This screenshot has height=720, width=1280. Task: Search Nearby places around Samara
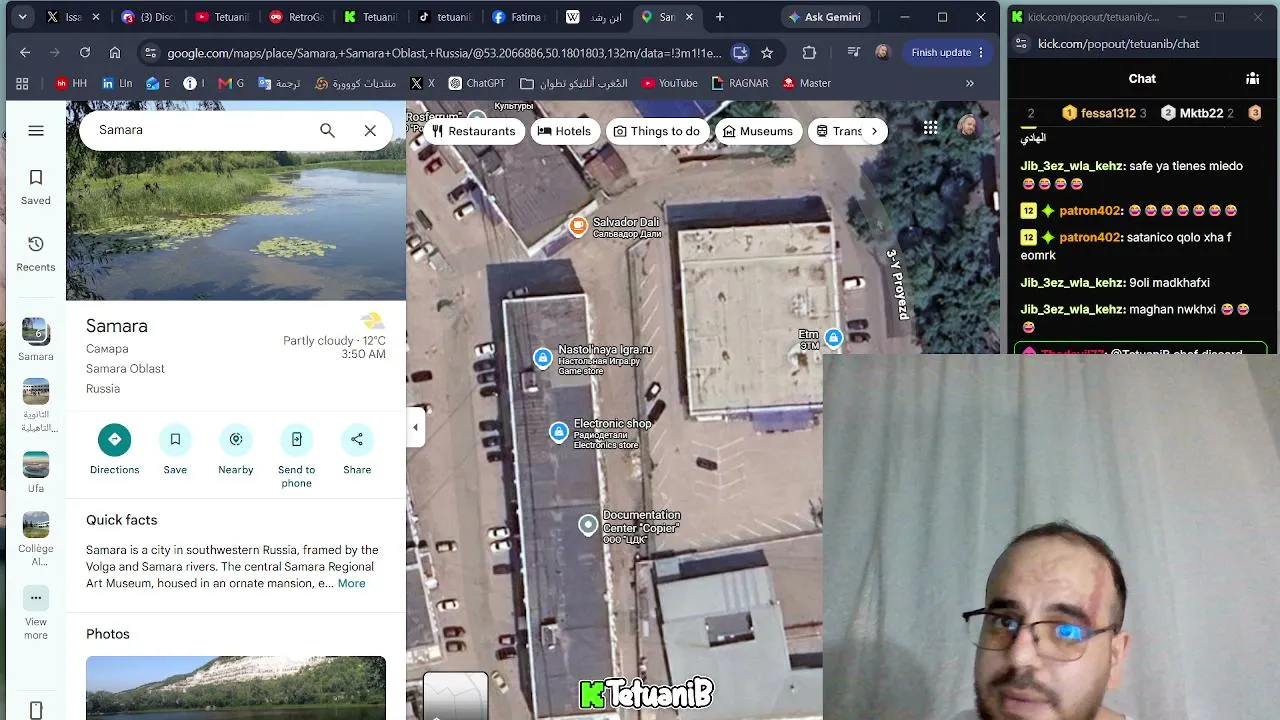[236, 449]
